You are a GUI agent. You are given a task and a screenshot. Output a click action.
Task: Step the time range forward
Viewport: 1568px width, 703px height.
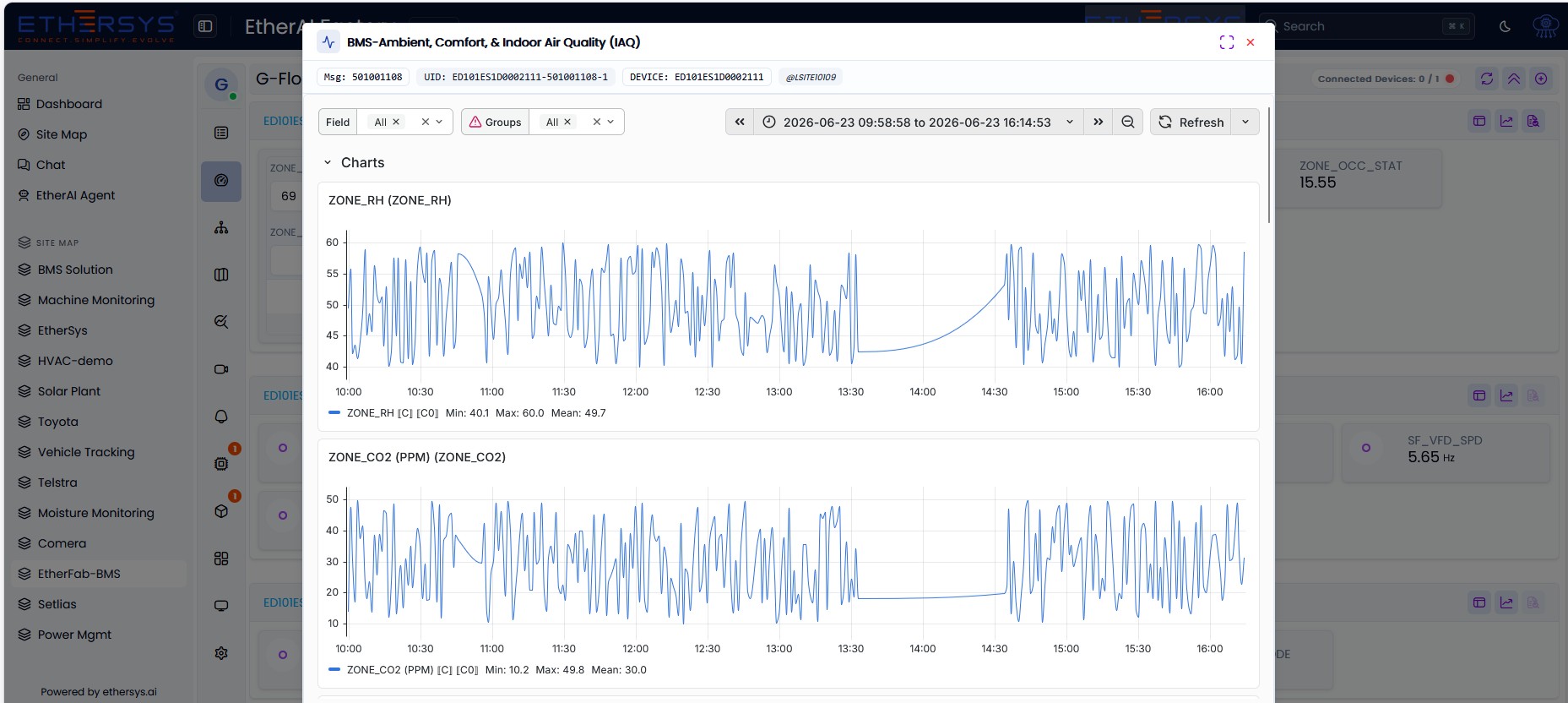click(x=1098, y=122)
